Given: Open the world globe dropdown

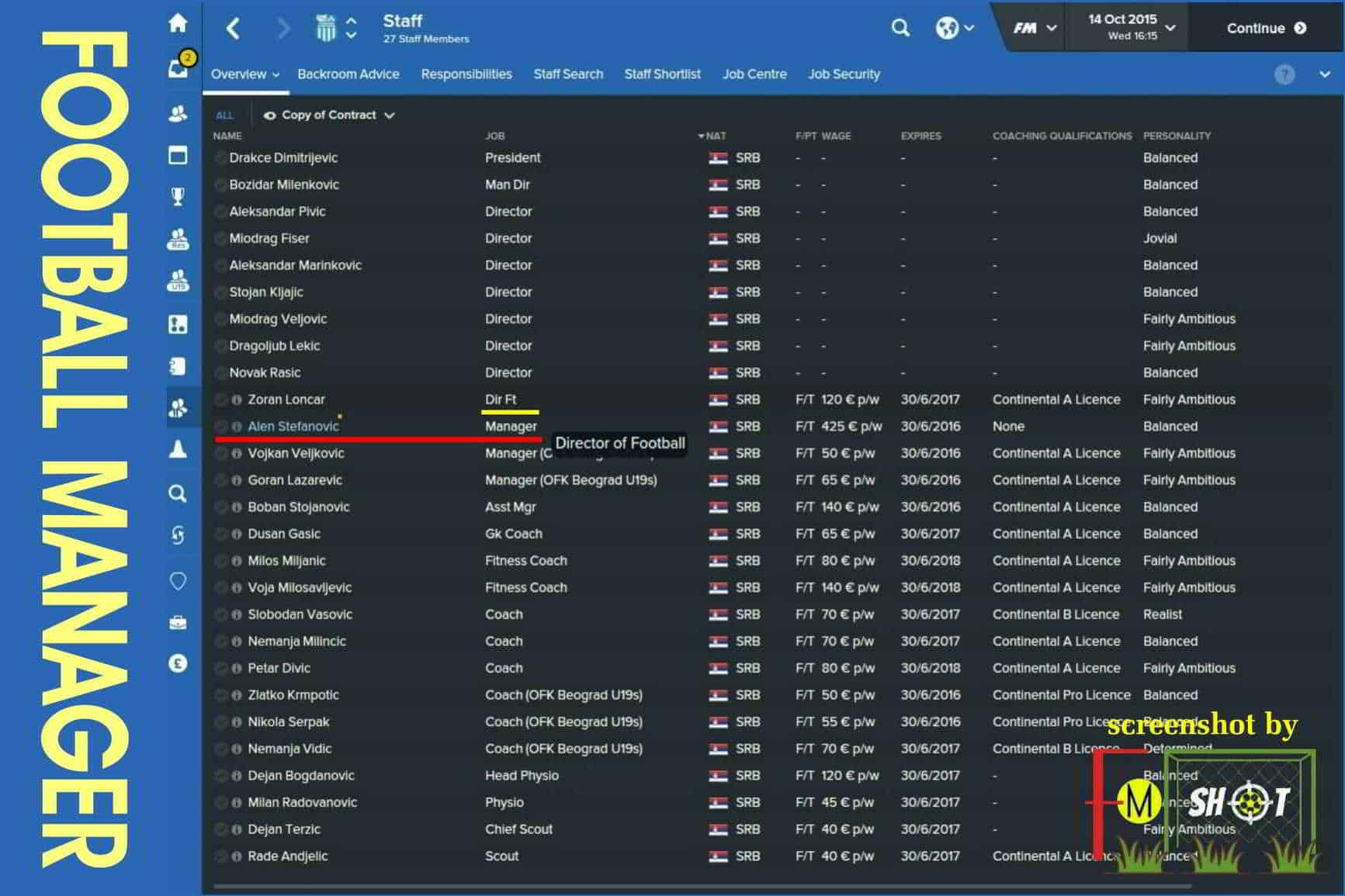Looking at the screenshot, I should coord(955,29).
